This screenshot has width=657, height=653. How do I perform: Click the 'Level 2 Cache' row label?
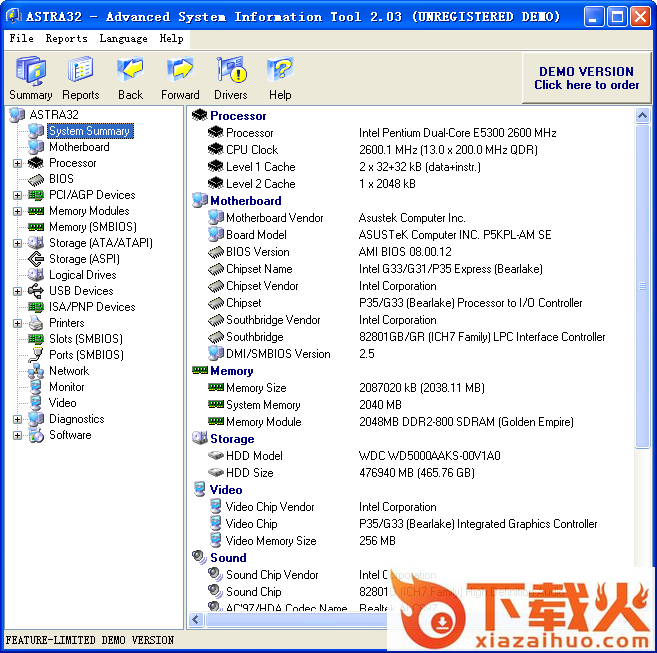pos(261,184)
